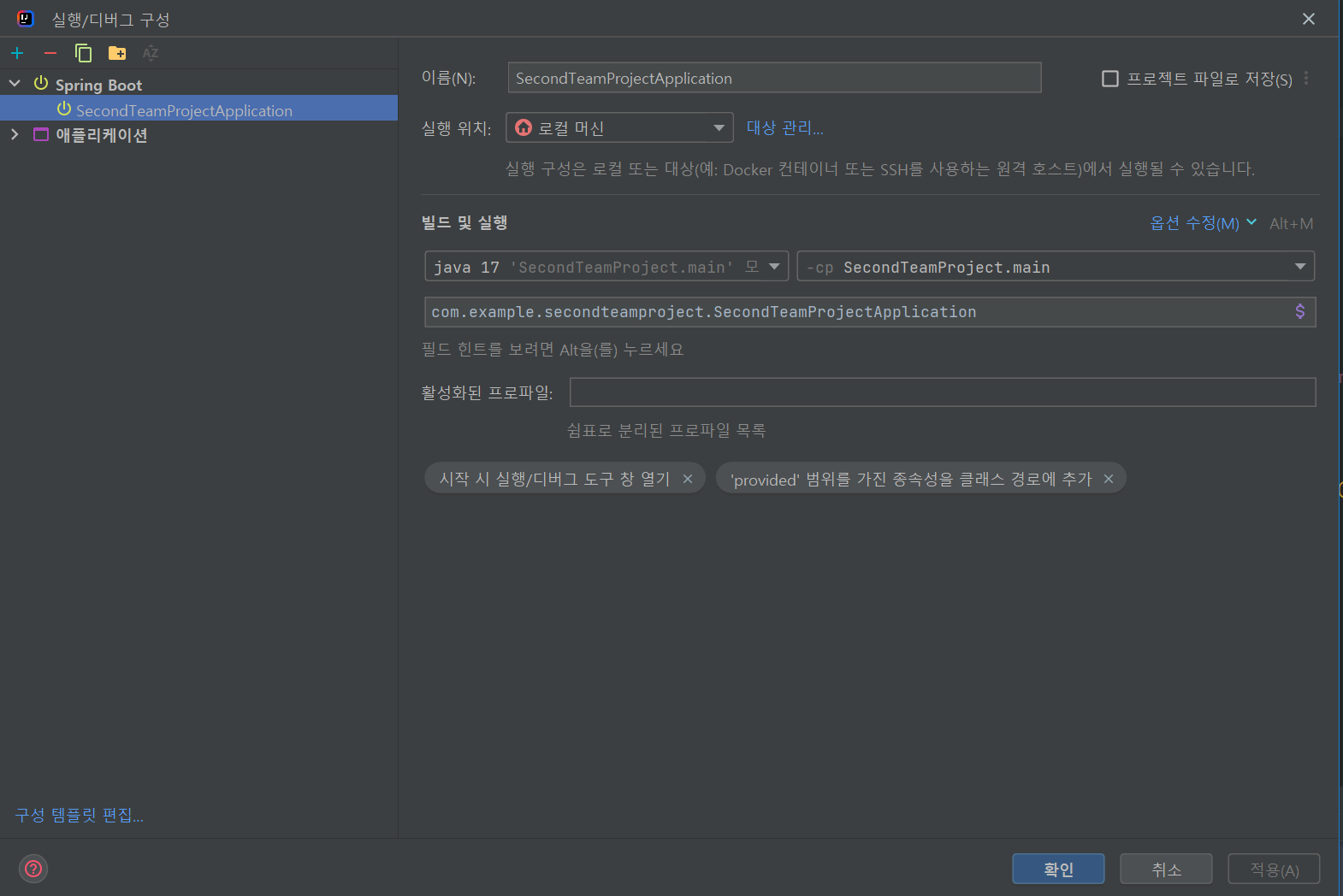Open the 옵션 수정(M) dropdown link
The image size is (1343, 896).
[x=1203, y=223]
